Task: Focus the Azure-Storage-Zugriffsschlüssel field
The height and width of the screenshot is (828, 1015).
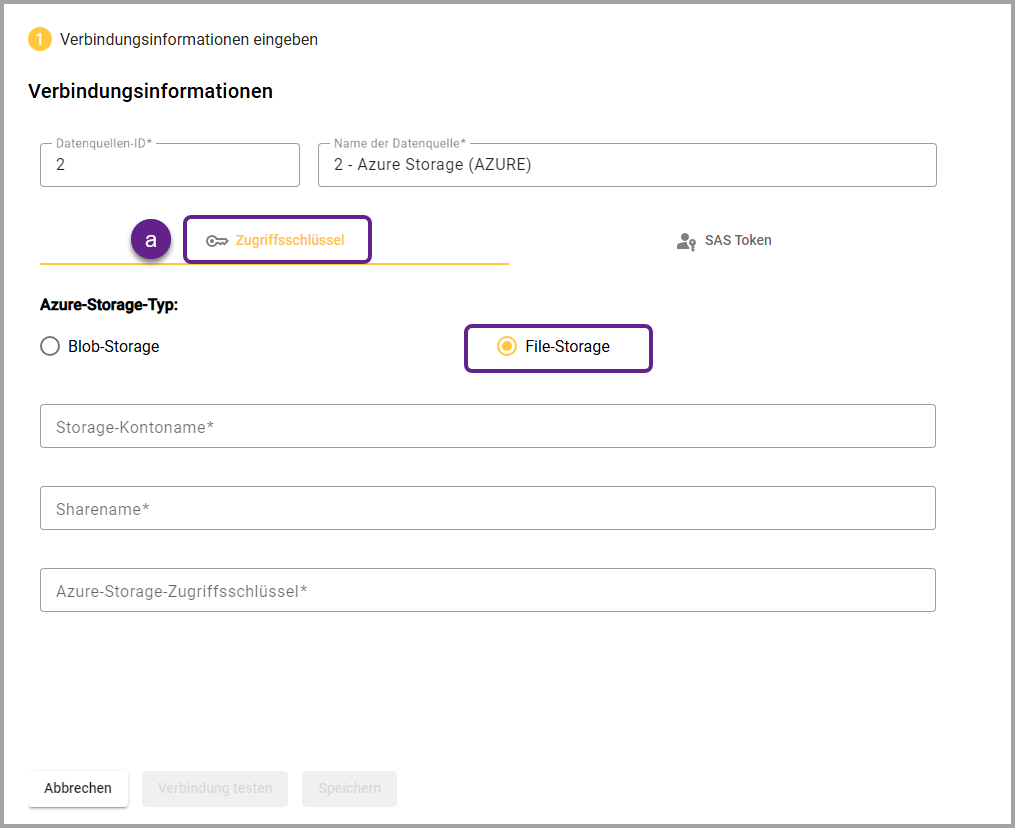Action: pos(487,591)
